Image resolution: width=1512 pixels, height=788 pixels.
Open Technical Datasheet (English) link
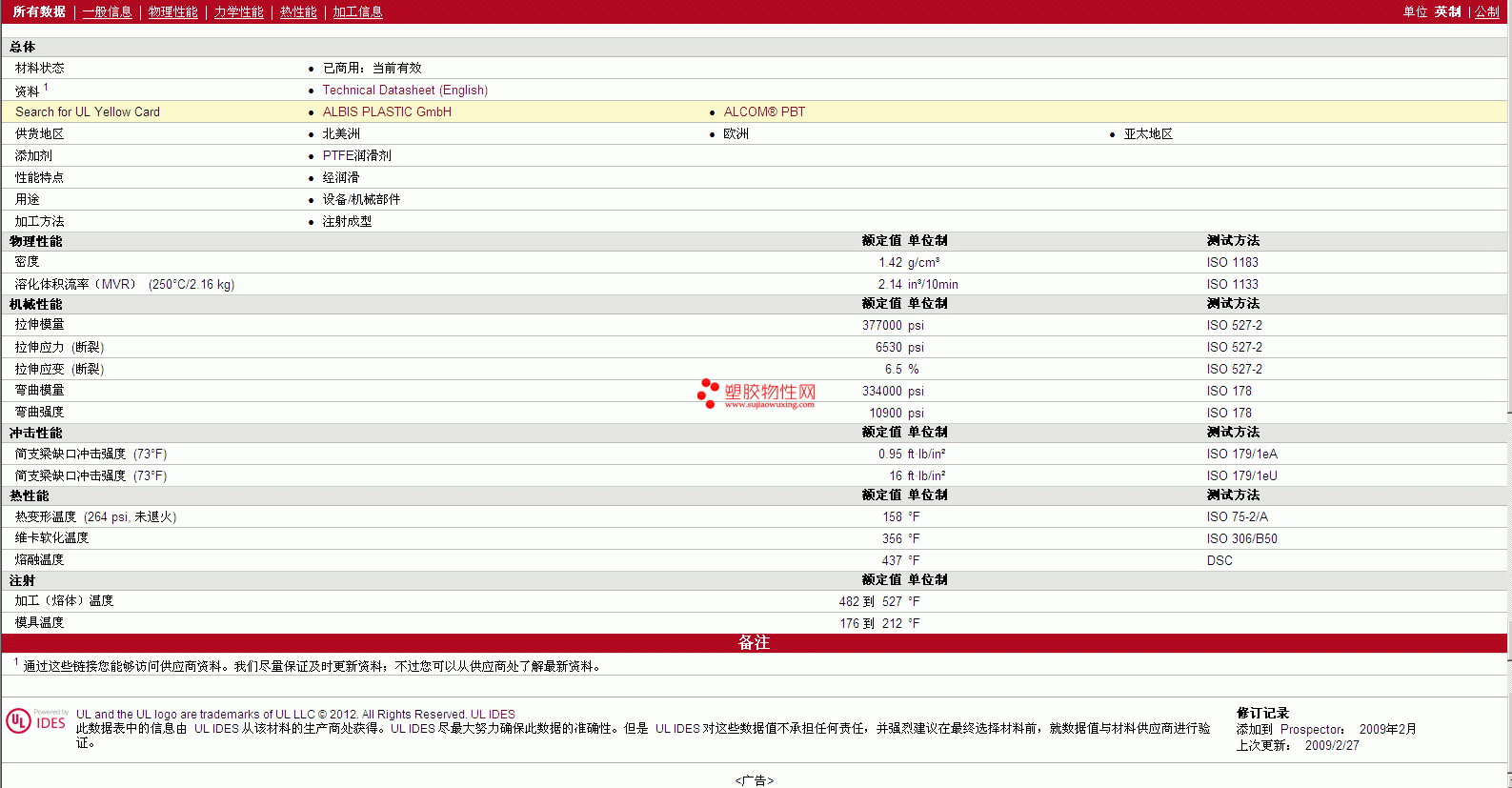tap(405, 90)
